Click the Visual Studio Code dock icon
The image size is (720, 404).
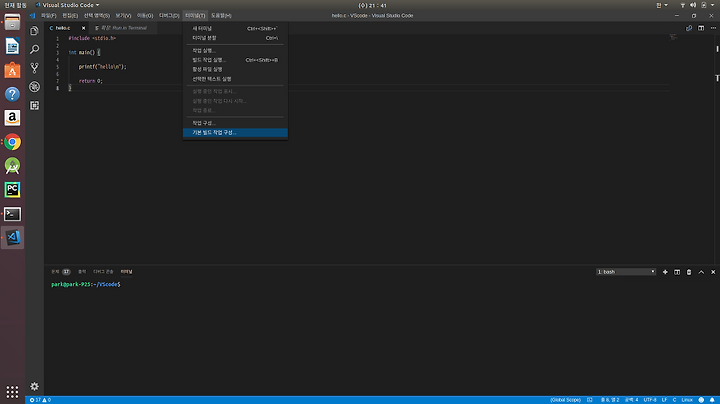point(12,237)
